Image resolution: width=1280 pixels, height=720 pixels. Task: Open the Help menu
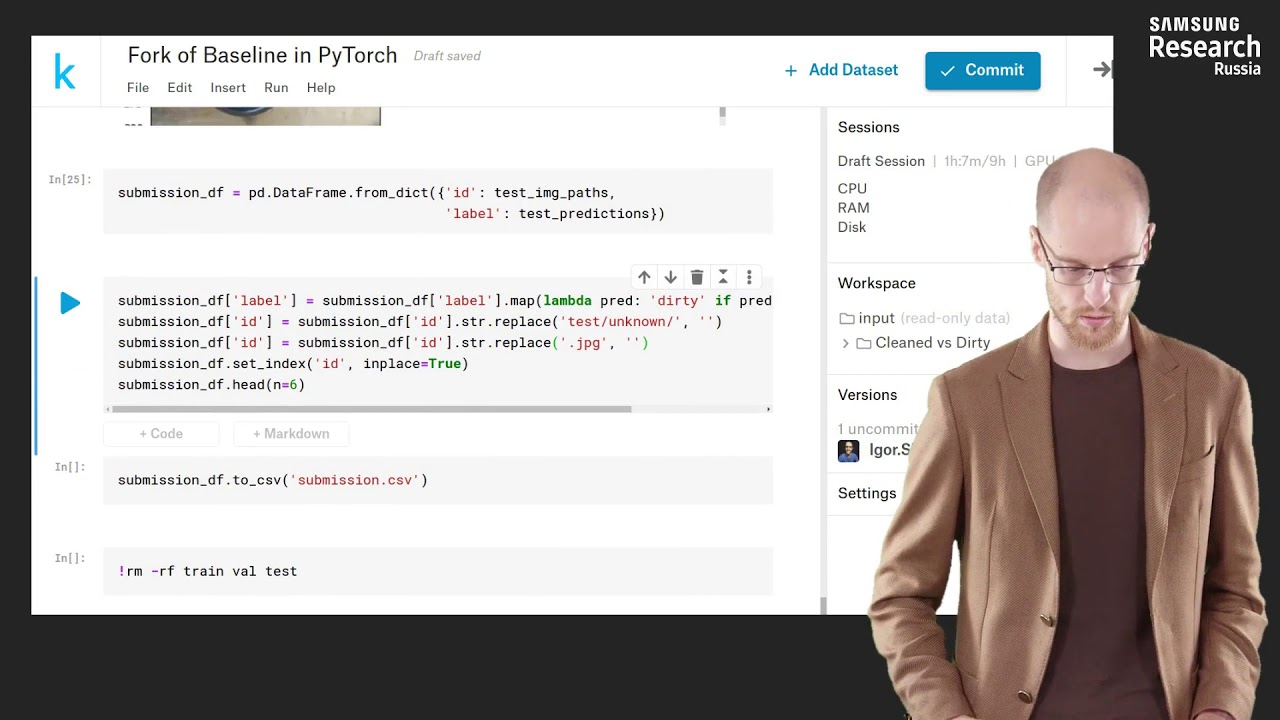tap(321, 88)
